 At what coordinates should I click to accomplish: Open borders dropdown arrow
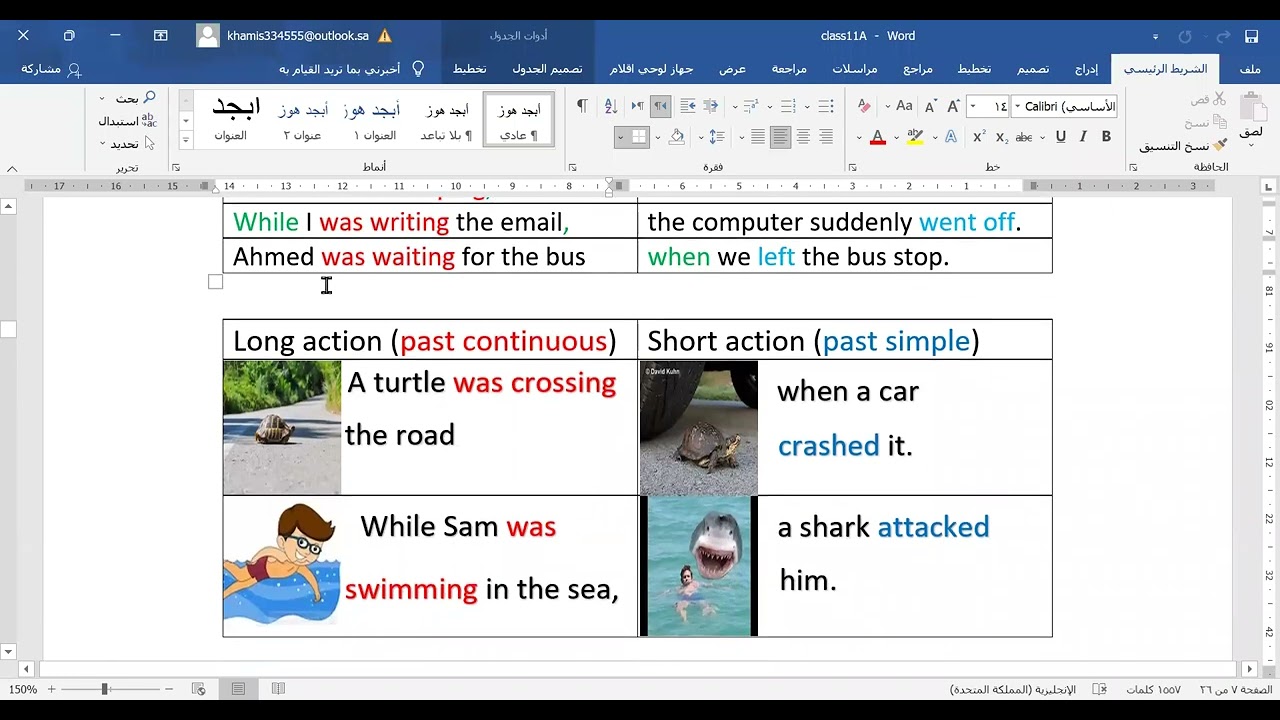pos(621,137)
